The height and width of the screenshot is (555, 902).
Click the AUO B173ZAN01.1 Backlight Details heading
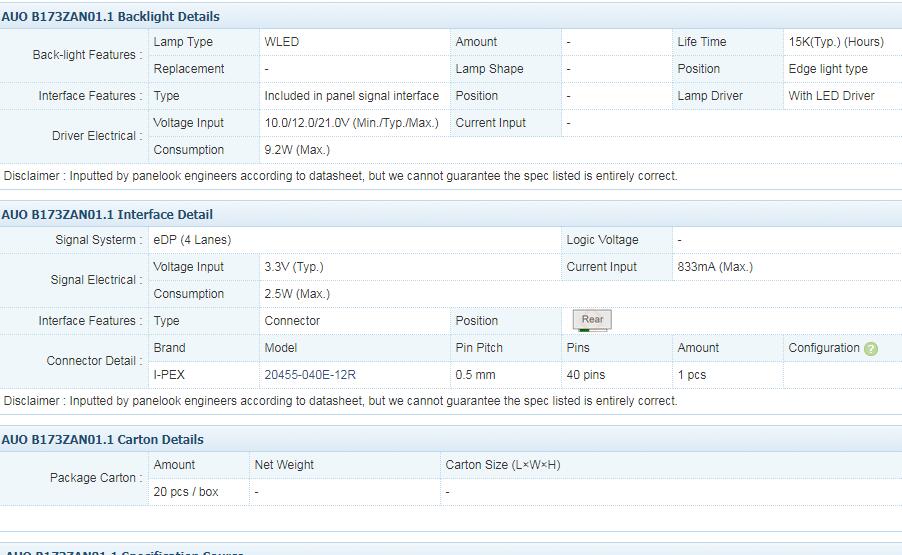click(110, 17)
